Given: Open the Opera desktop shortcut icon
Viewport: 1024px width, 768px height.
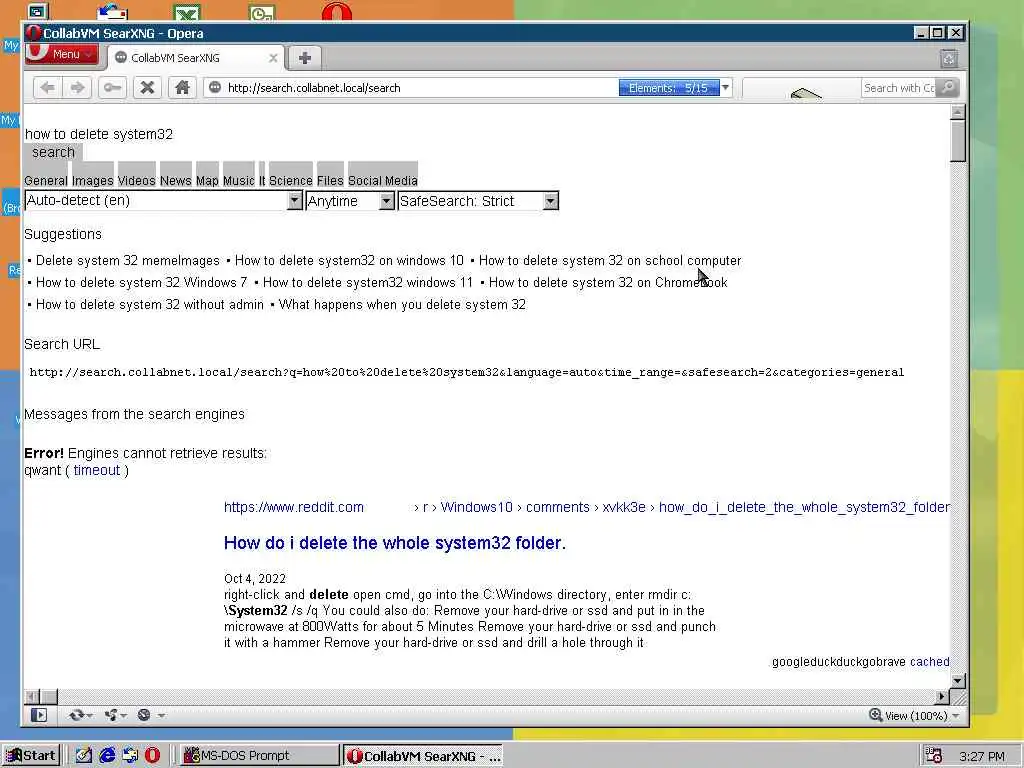Looking at the screenshot, I should [x=336, y=11].
